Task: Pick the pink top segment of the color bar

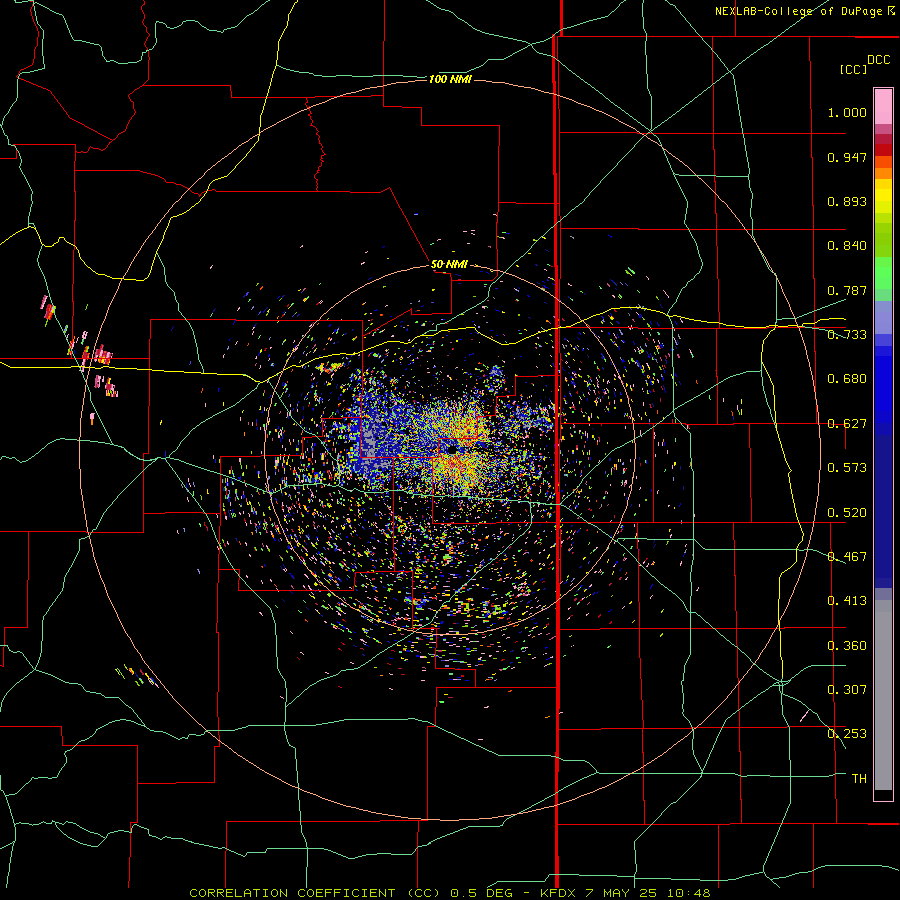Action: coord(883,107)
